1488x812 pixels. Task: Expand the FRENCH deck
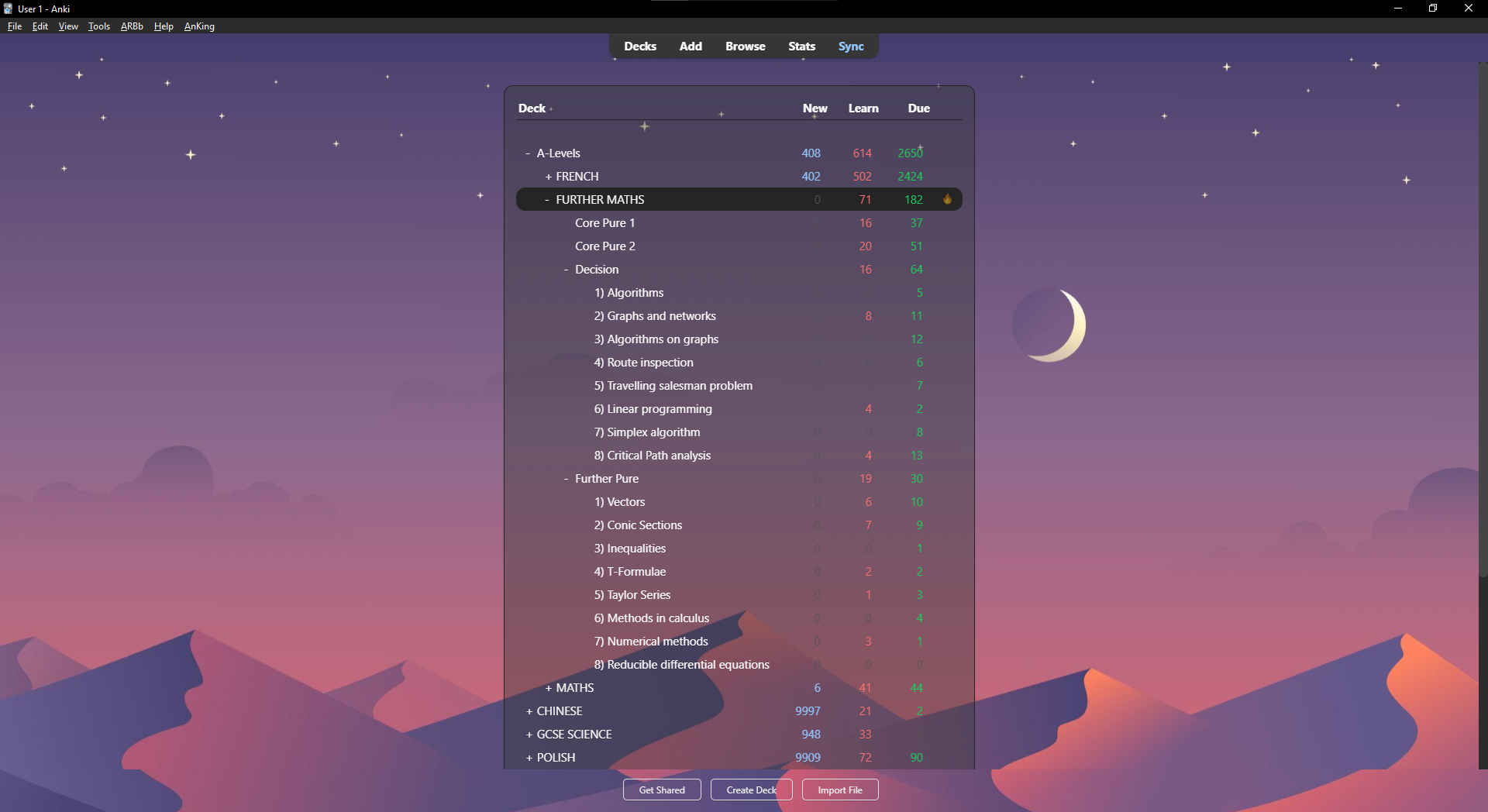(548, 177)
